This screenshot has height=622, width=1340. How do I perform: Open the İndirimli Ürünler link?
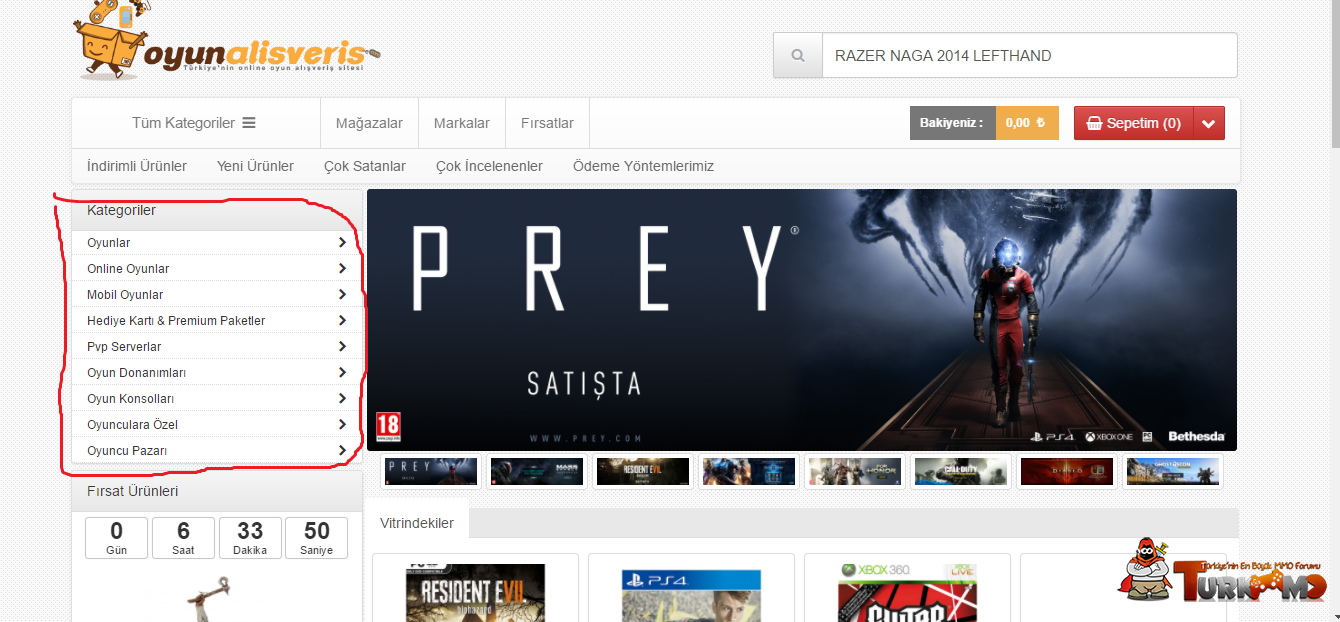(137, 166)
